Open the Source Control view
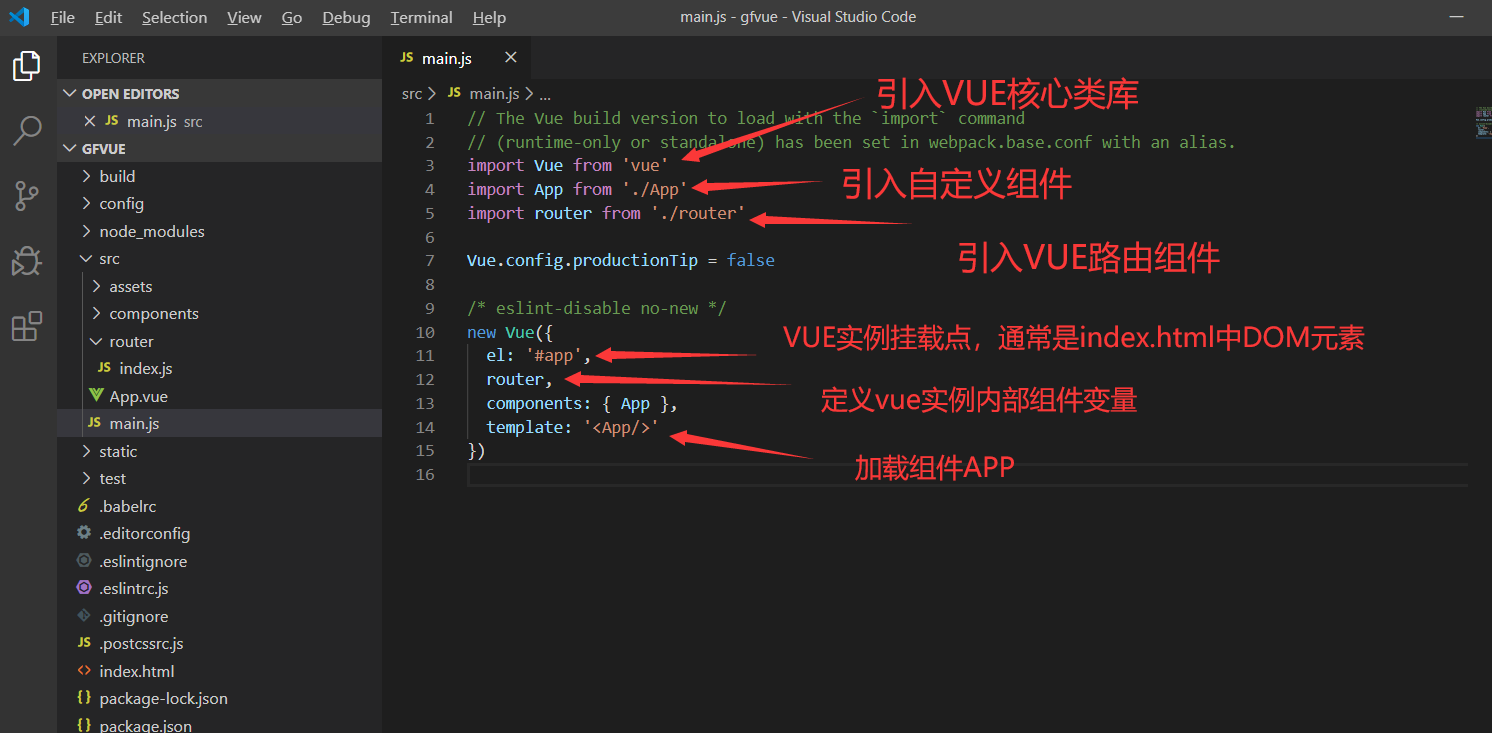Screen dimensions: 1492x733 click(27, 196)
